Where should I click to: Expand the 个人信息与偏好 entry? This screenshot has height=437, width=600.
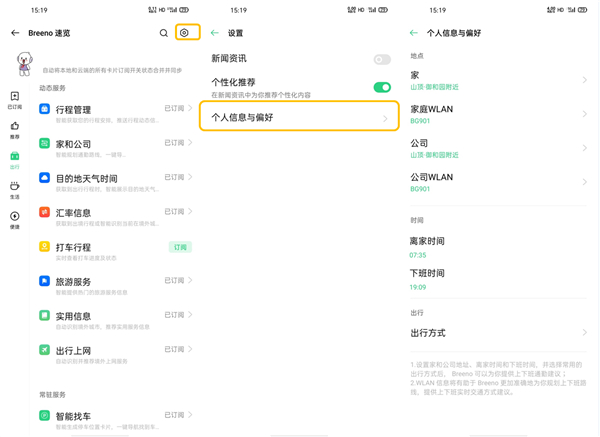[300, 118]
